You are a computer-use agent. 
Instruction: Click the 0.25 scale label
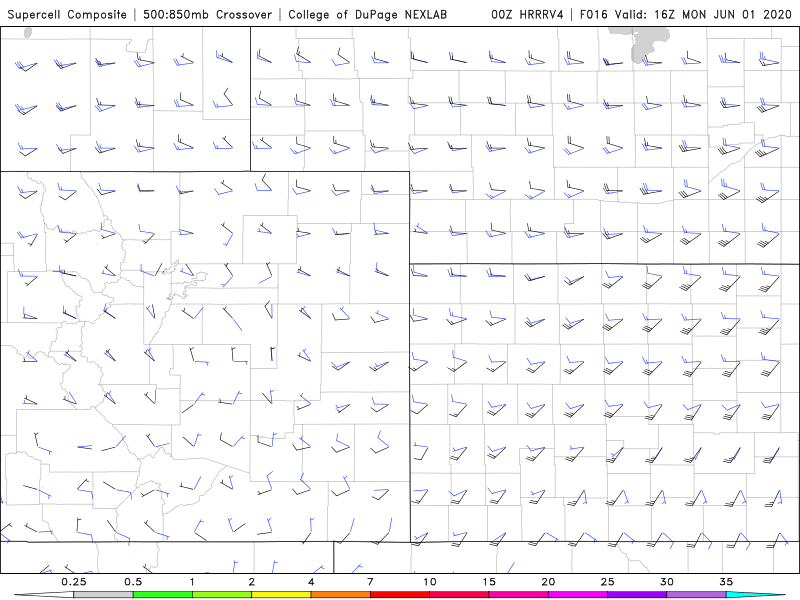(74, 582)
